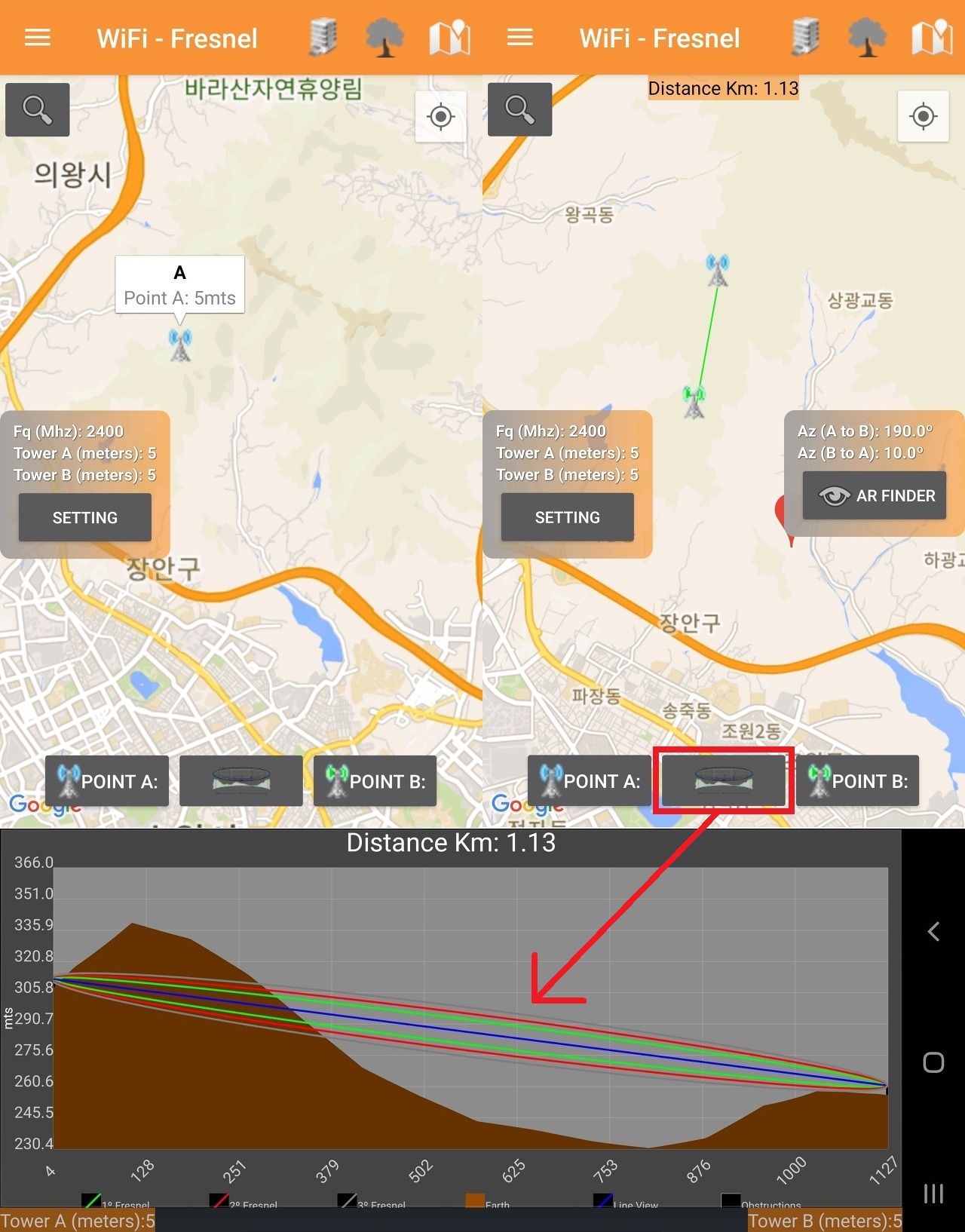Tap the tree obstruction icon on right screen
The height and width of the screenshot is (1232, 965).
click(x=867, y=38)
